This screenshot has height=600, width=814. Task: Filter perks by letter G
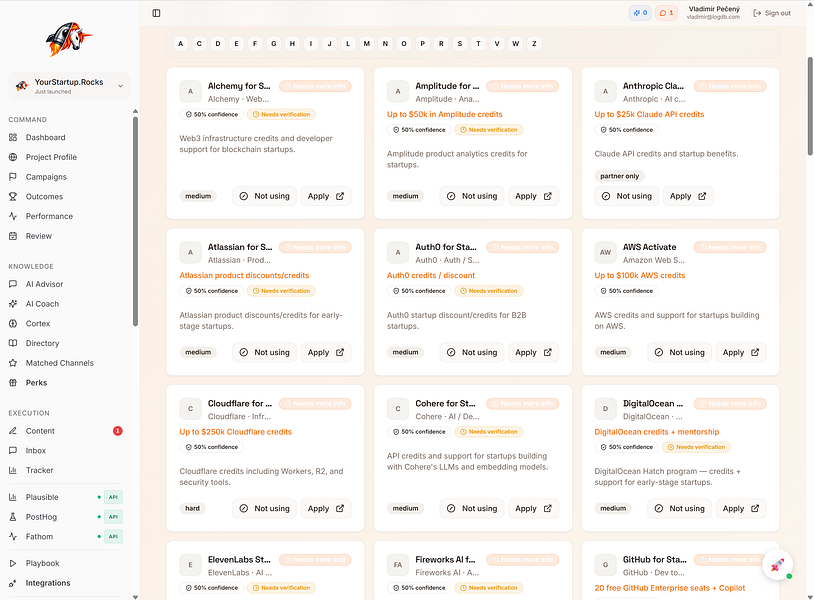[x=274, y=44]
